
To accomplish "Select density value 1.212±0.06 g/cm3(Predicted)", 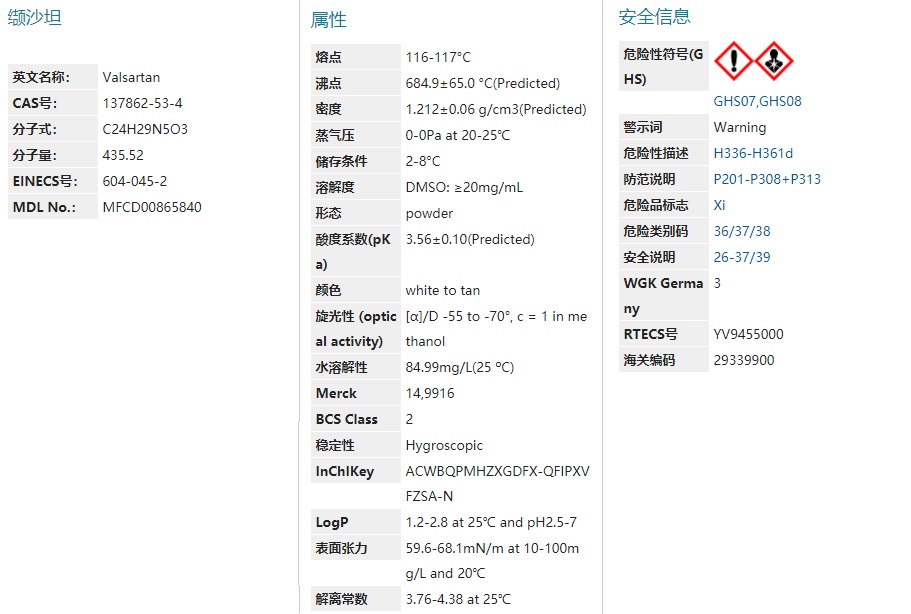I will click(496, 109).
